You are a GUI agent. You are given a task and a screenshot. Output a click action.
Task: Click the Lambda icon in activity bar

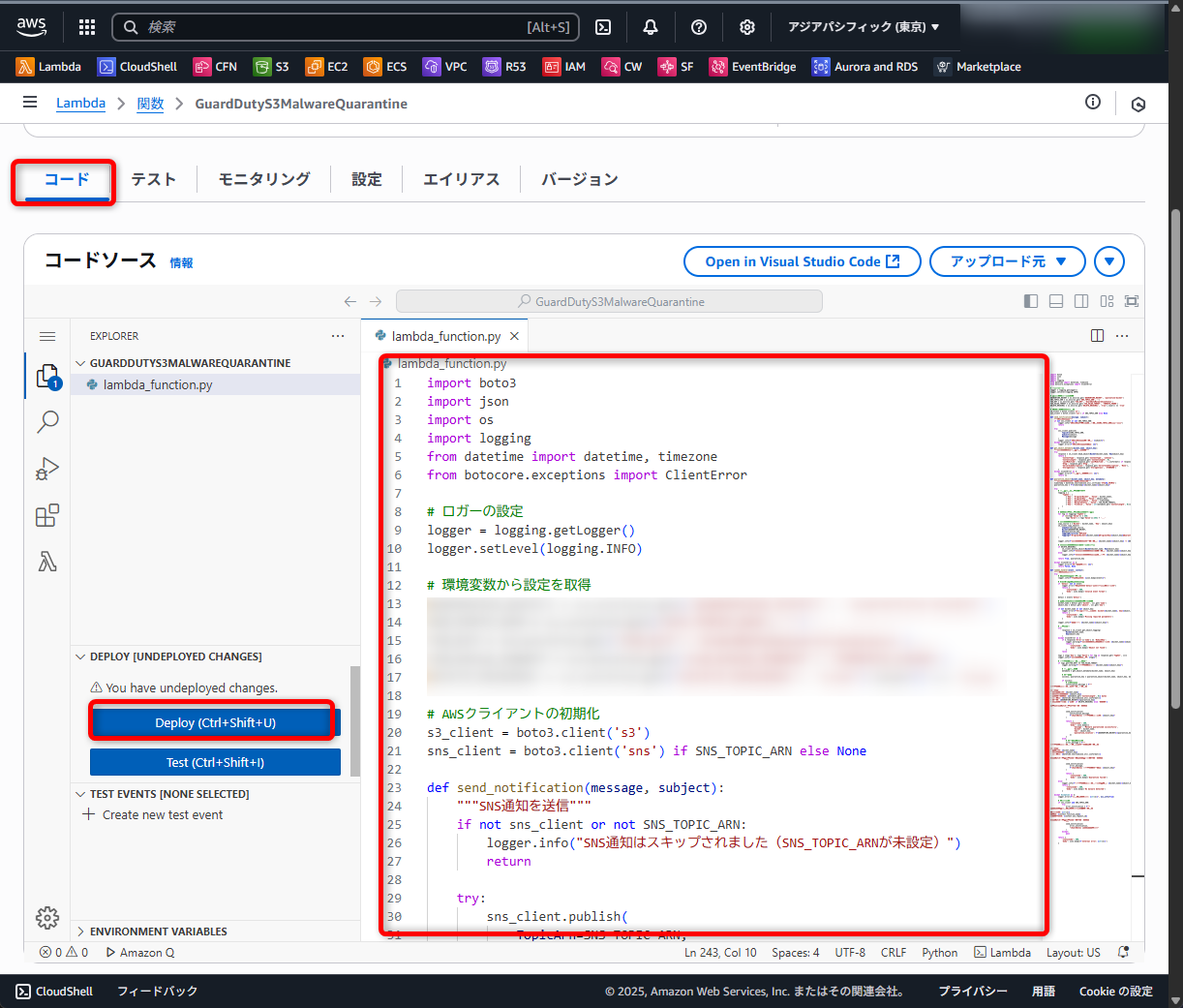point(47,562)
